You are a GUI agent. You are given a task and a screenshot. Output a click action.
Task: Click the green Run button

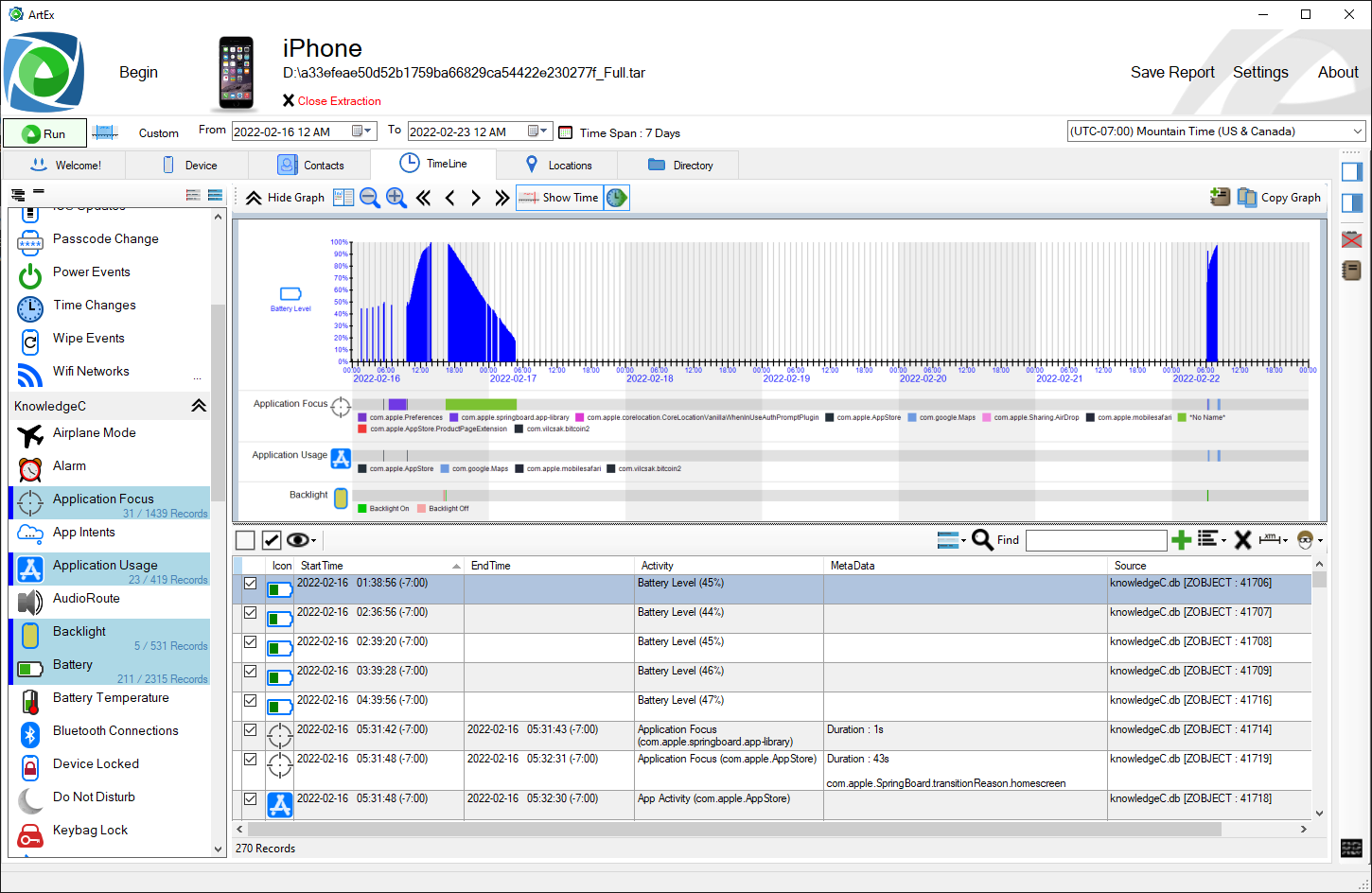(44, 133)
